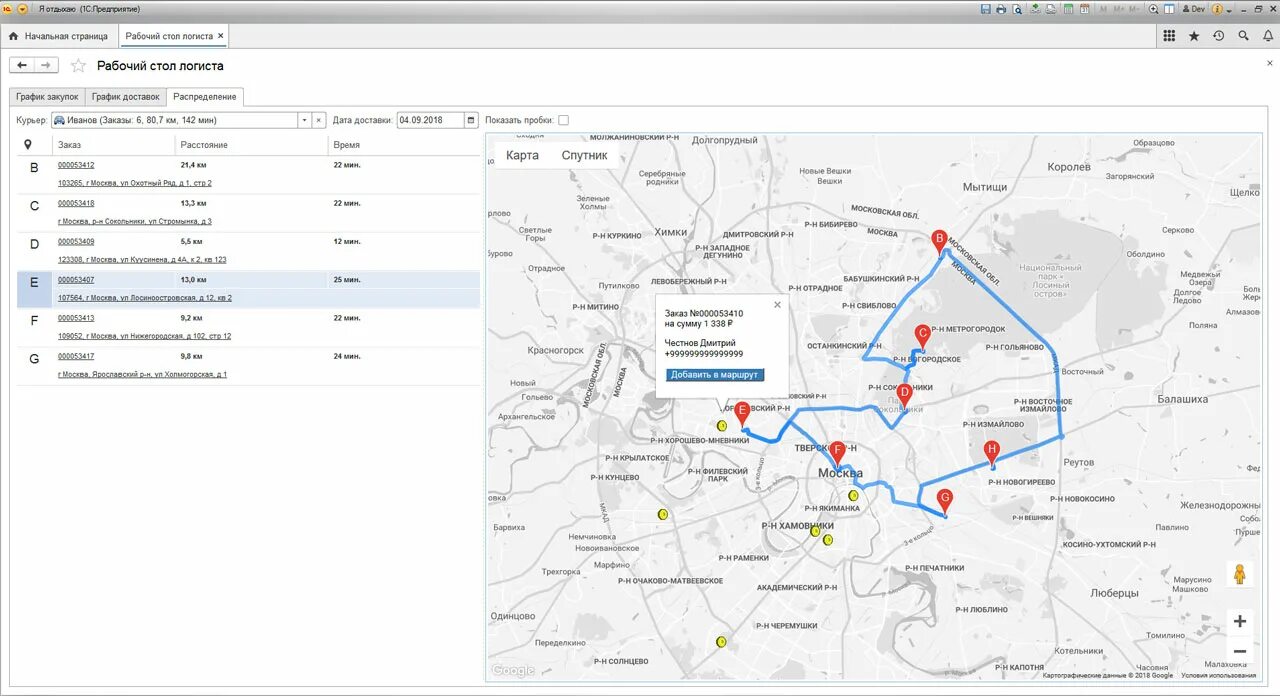This screenshot has height=696, width=1280.
Task: Add form to favorites with star outline
Action: pyautogui.click(x=78, y=66)
